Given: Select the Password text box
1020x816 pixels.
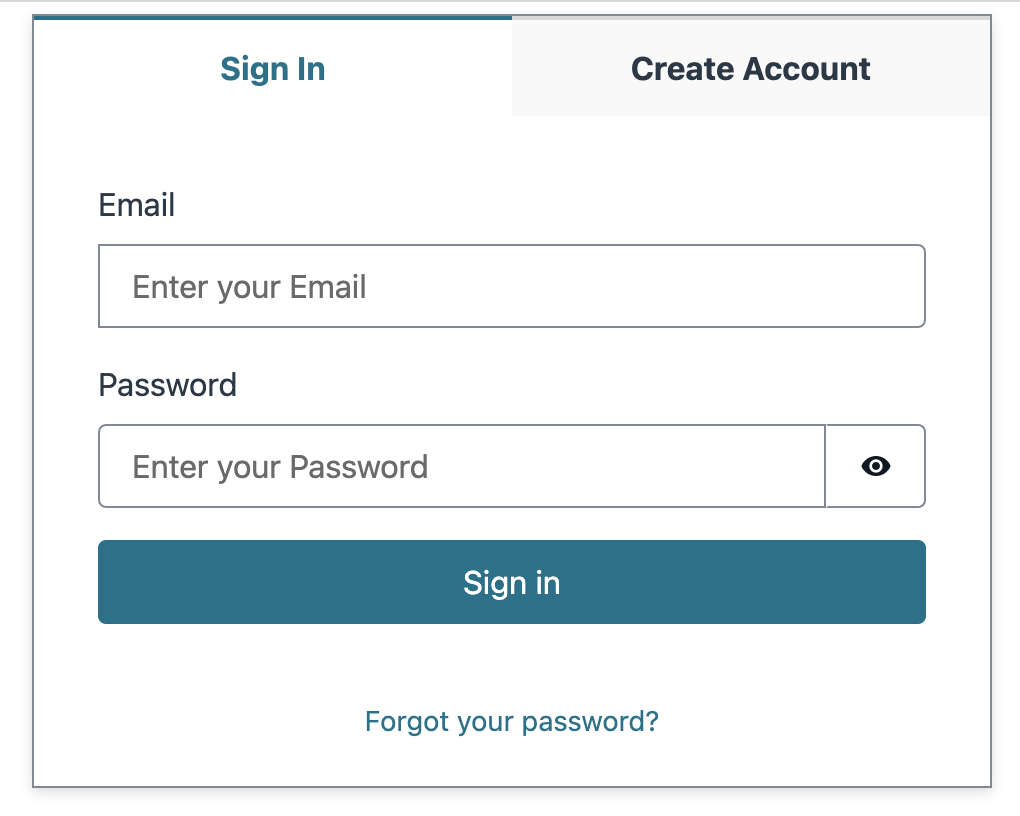Looking at the screenshot, I should pyautogui.click(x=462, y=466).
